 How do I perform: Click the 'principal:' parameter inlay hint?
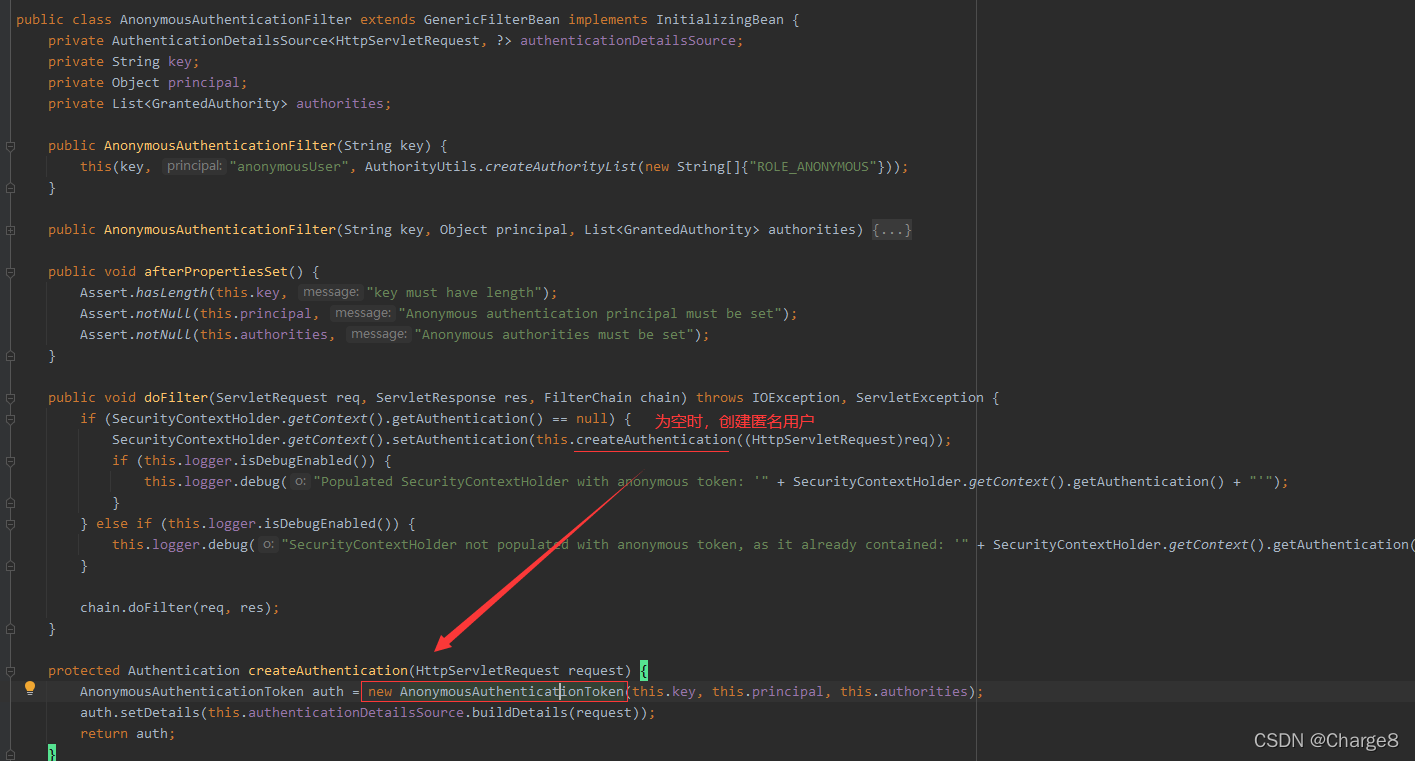tap(194, 166)
